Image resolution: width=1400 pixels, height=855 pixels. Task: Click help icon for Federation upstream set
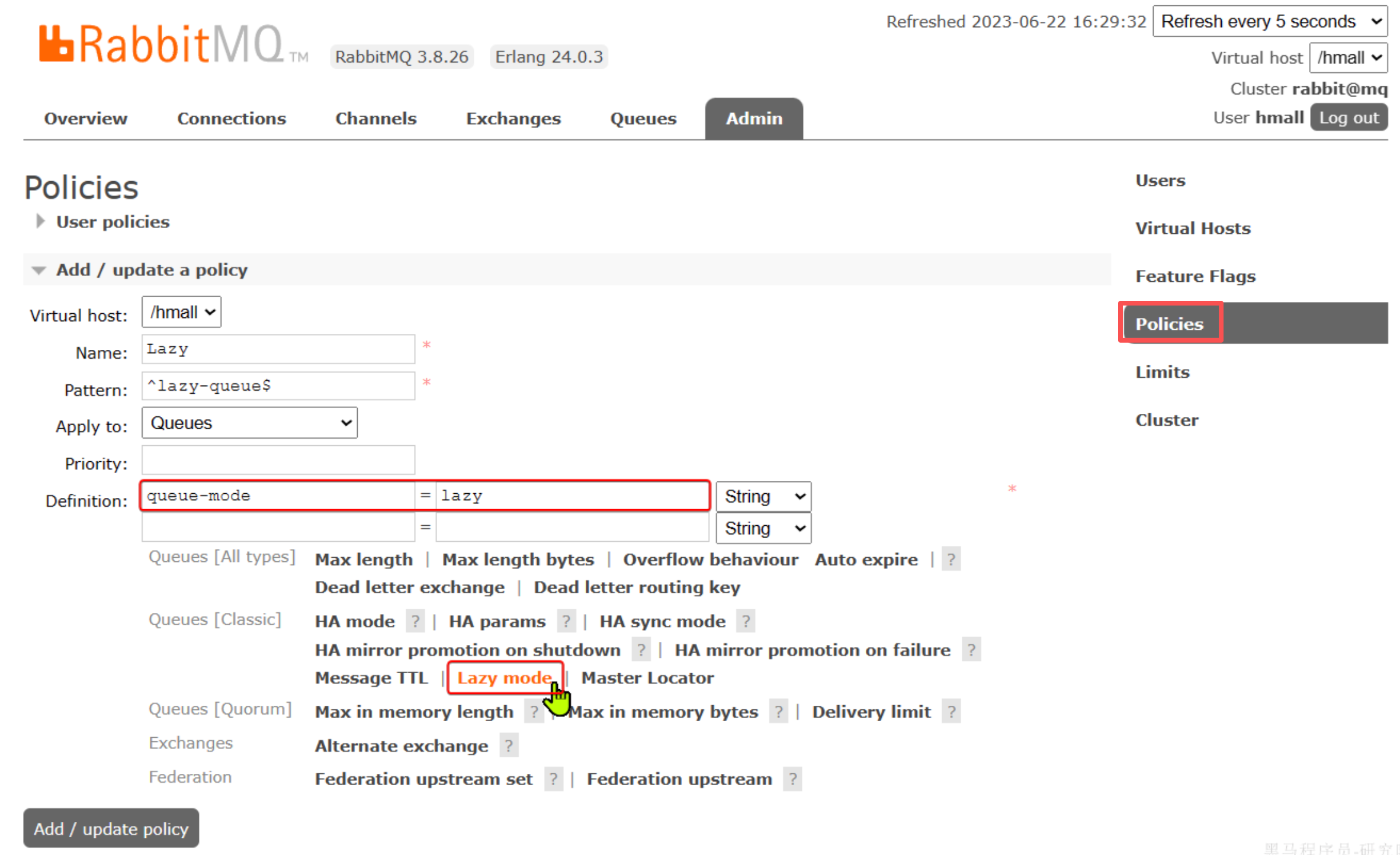(x=553, y=779)
